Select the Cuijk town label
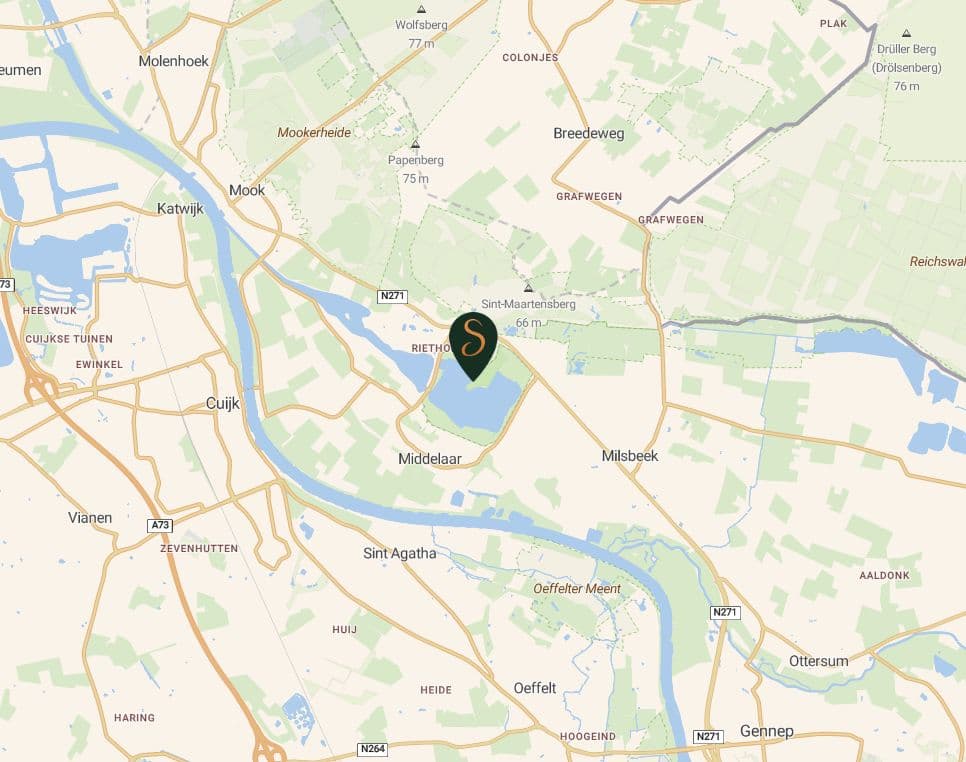 pos(222,403)
